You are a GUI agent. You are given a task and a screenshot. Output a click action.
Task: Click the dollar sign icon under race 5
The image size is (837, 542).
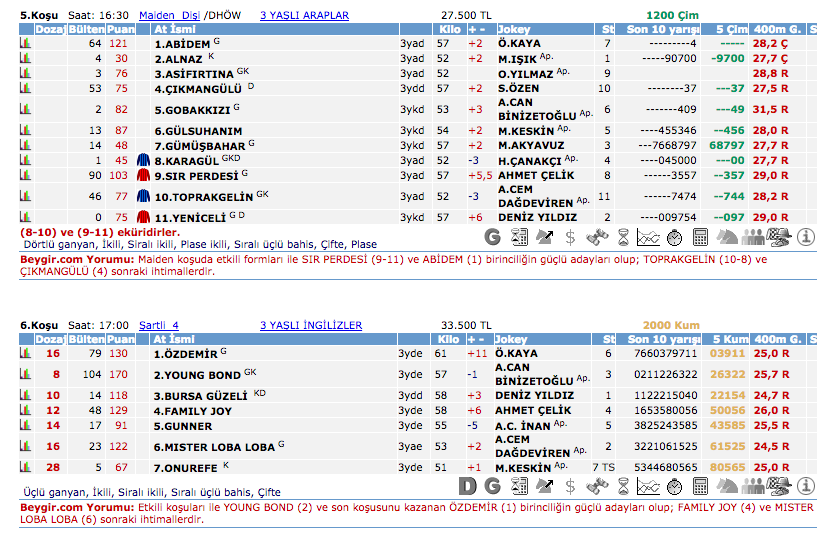tap(570, 237)
